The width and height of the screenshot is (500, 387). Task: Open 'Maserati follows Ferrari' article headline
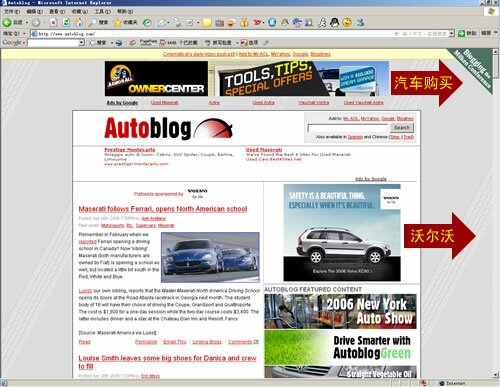163,209
